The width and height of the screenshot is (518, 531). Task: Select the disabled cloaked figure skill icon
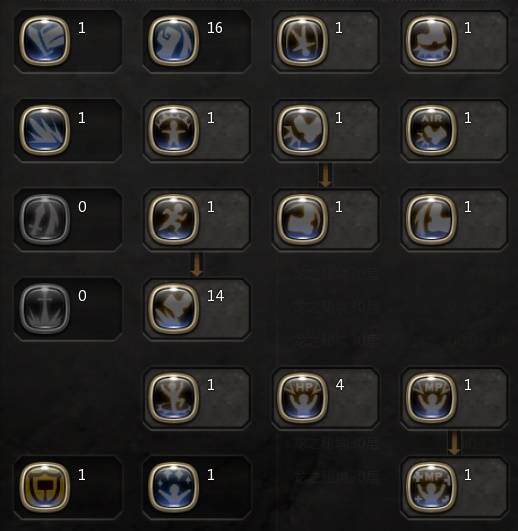pos(45,219)
